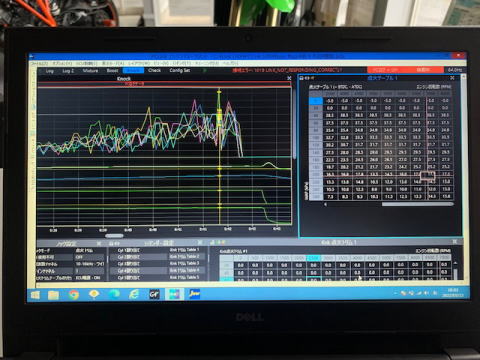Click the Windows Start button
The width and height of the screenshot is (480, 360).
click(x=35, y=295)
